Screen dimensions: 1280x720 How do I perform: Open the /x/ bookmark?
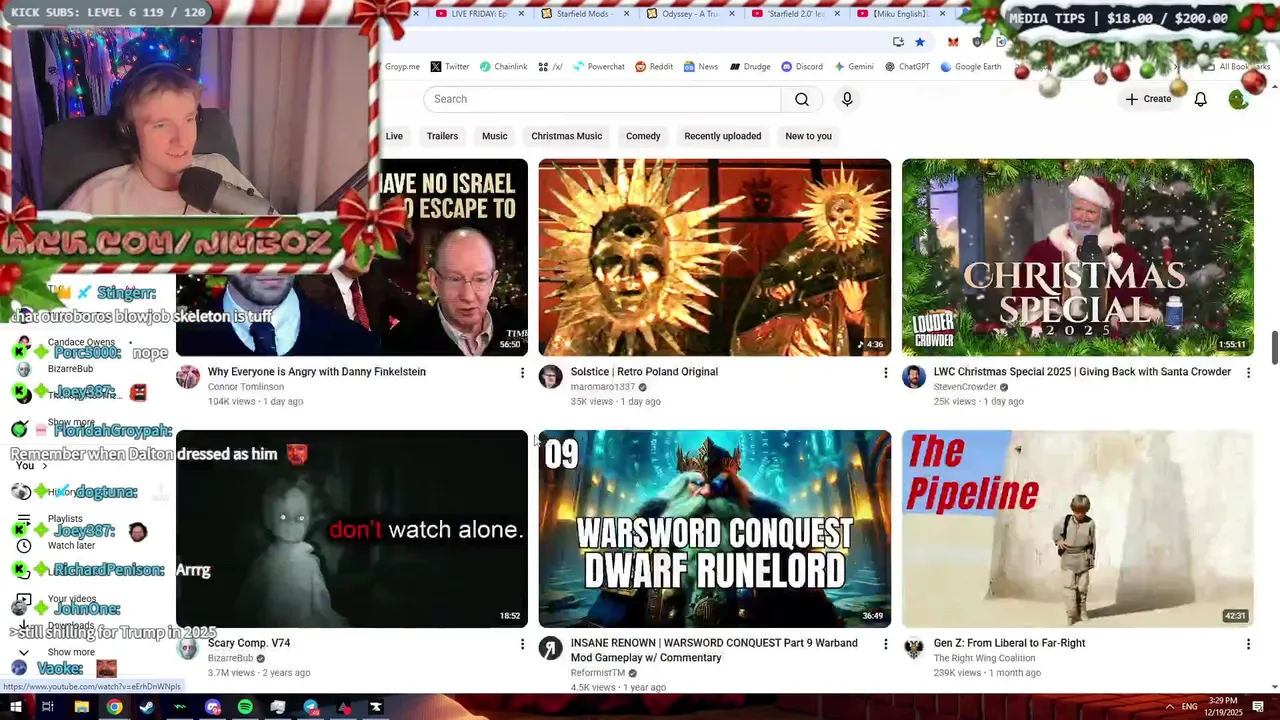pyautogui.click(x=550, y=67)
